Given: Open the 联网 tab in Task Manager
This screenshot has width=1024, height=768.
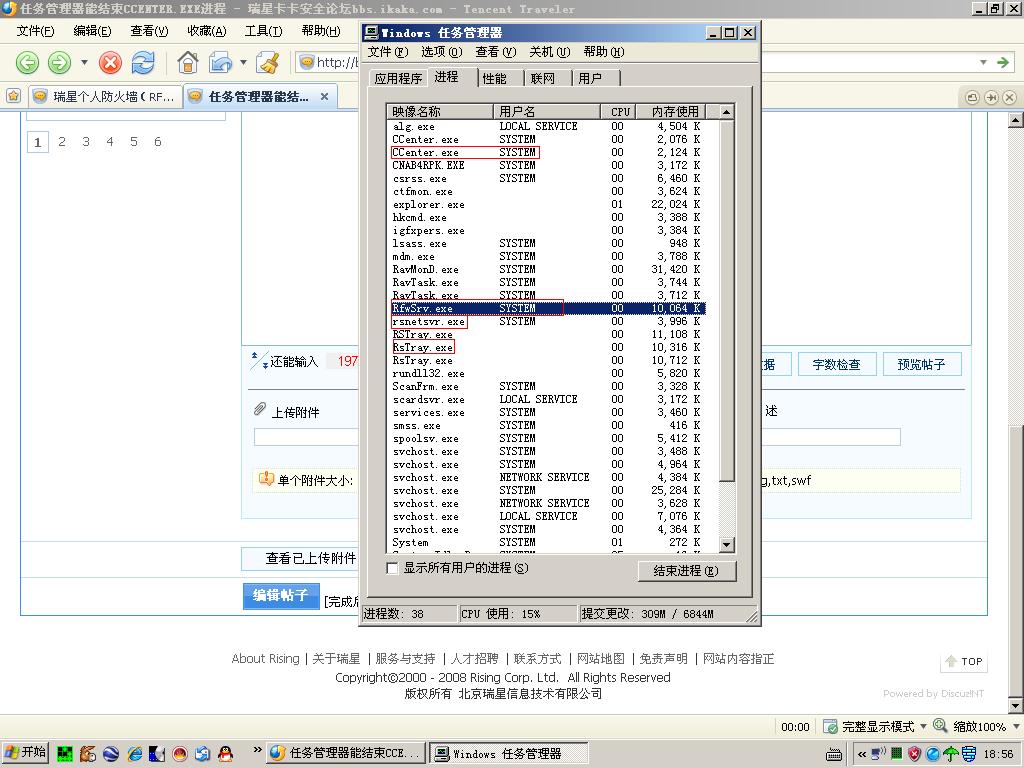Looking at the screenshot, I should click(543, 78).
